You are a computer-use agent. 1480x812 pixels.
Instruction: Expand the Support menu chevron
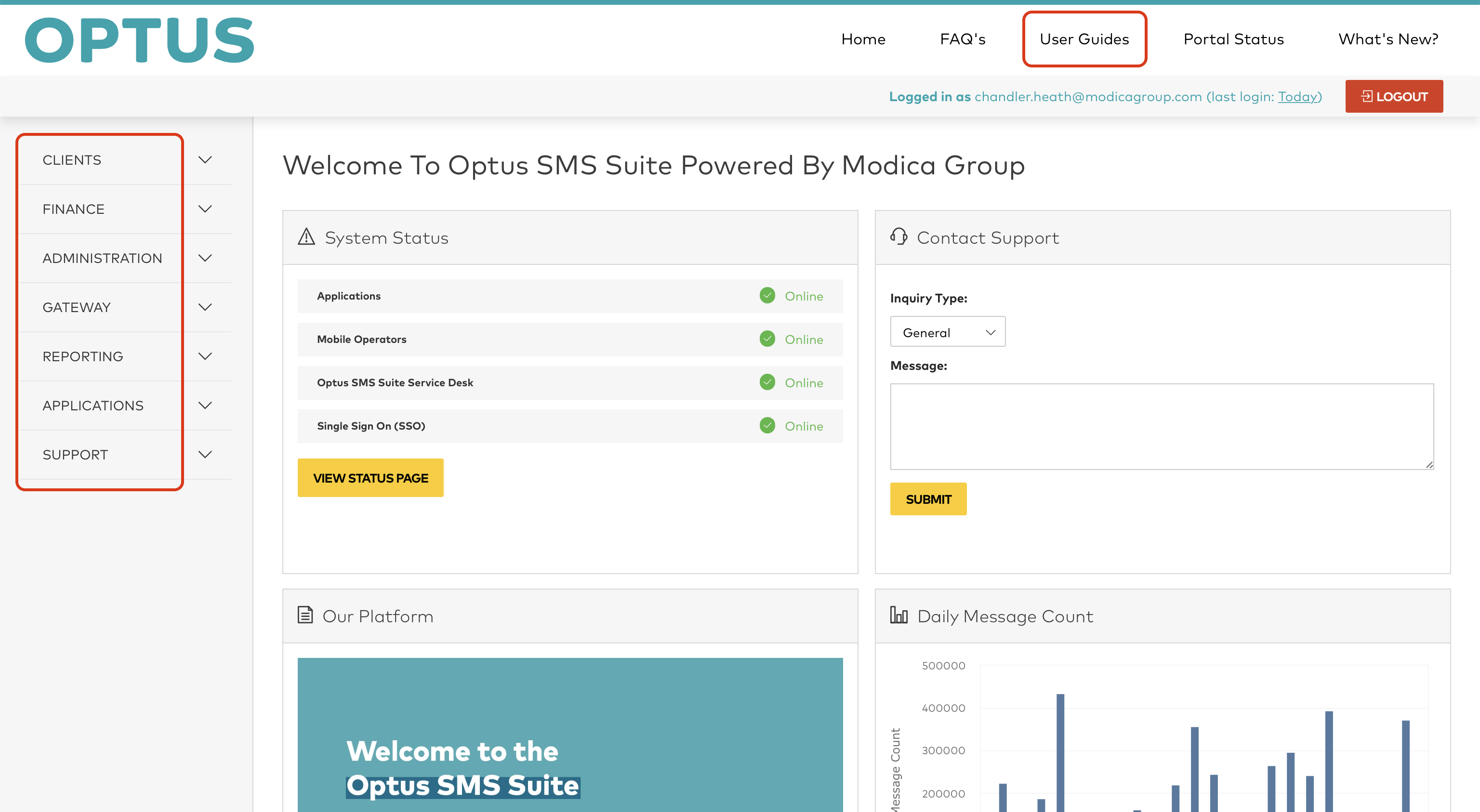pyautogui.click(x=205, y=454)
